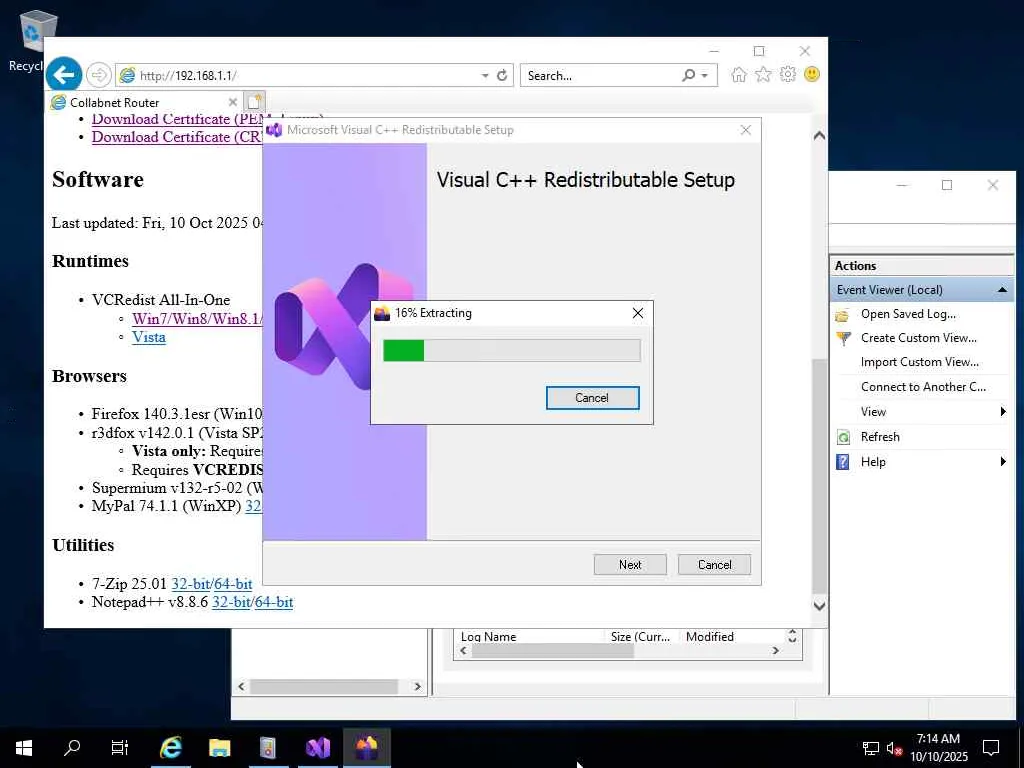Click the log list horizontal scrollbar

552,650
